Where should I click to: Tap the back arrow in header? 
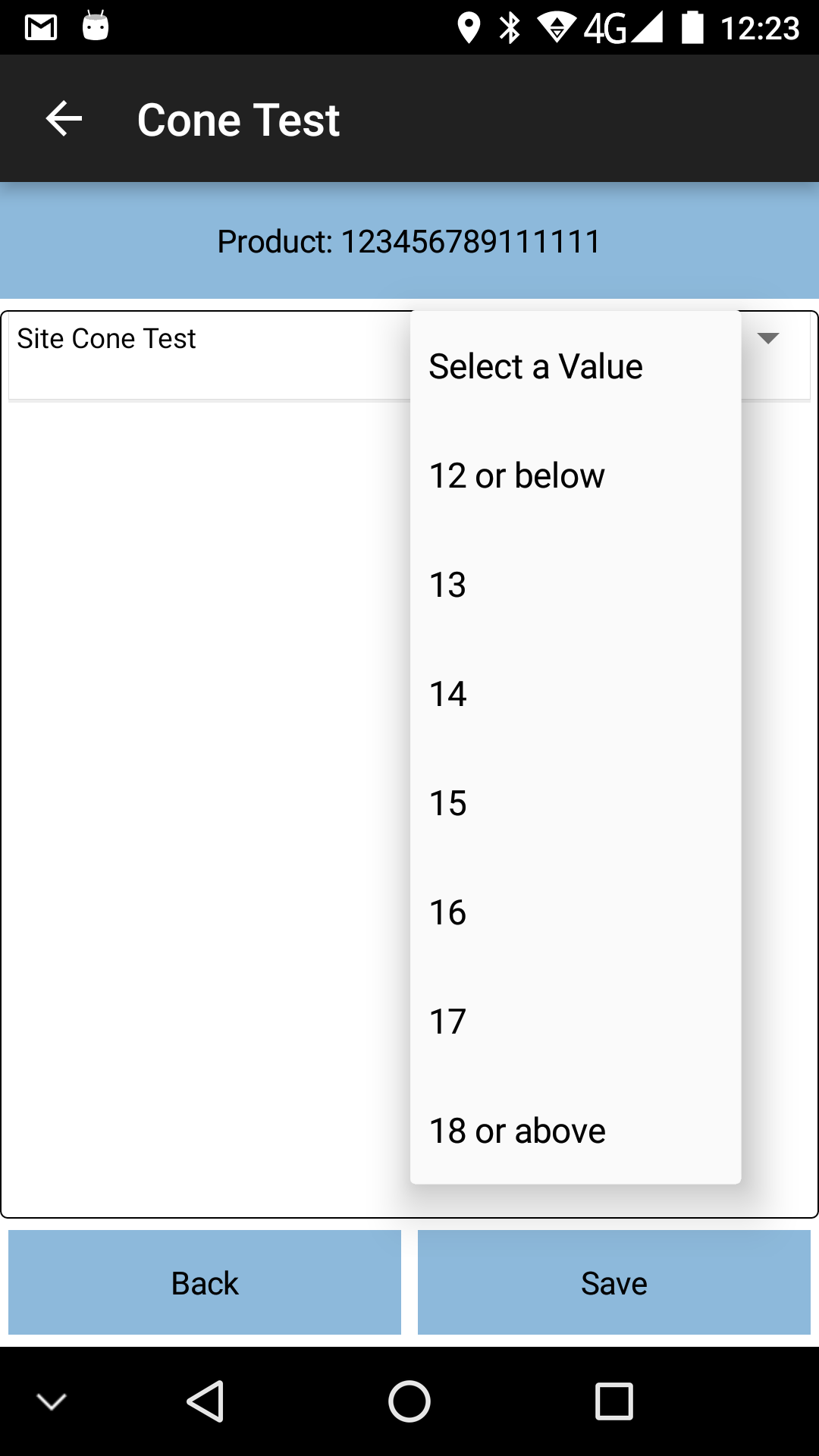pyautogui.click(x=64, y=119)
